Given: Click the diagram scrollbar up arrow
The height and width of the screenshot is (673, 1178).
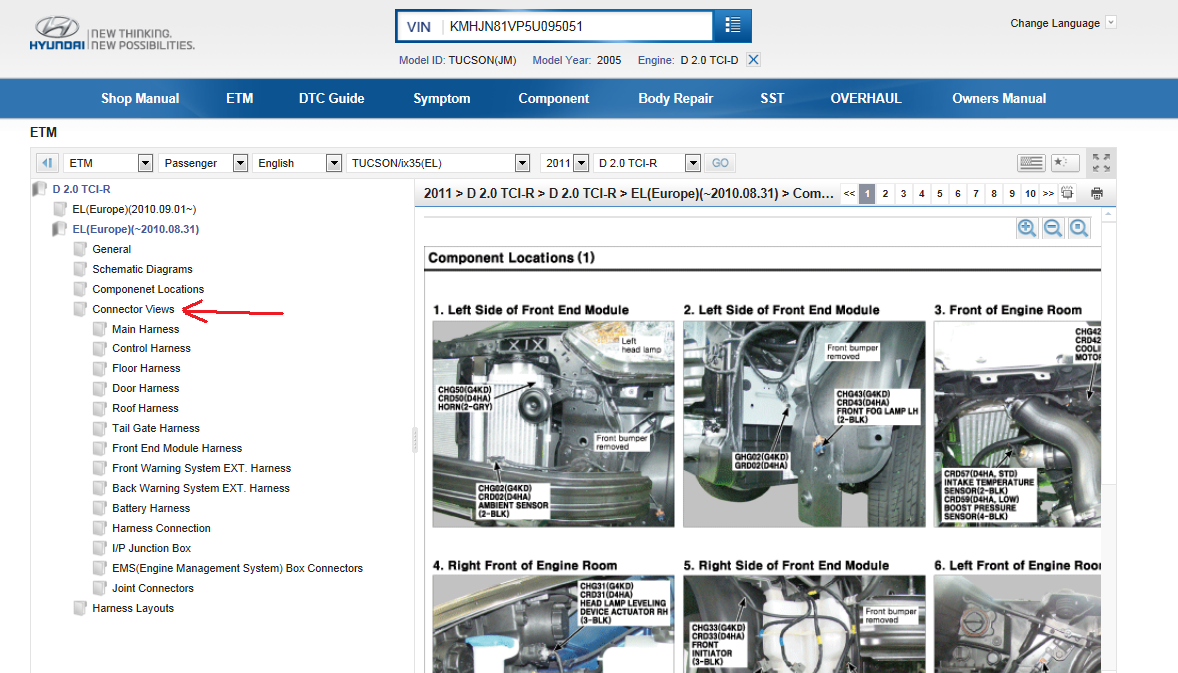Looking at the screenshot, I should click(1108, 216).
